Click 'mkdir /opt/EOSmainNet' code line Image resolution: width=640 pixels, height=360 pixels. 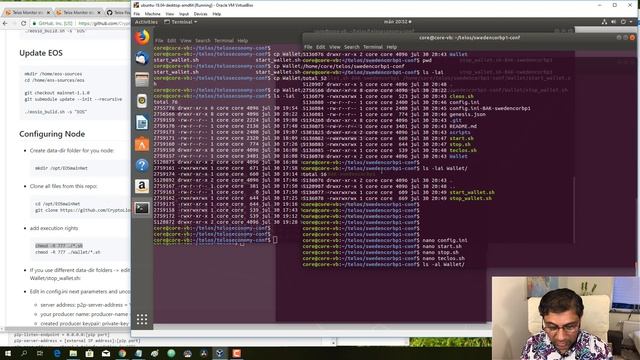tap(61, 168)
